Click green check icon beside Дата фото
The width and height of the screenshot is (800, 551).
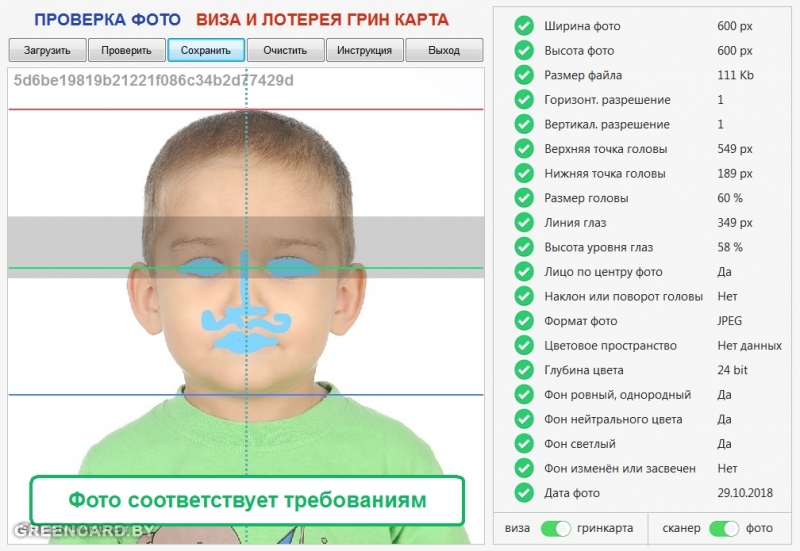pos(524,492)
